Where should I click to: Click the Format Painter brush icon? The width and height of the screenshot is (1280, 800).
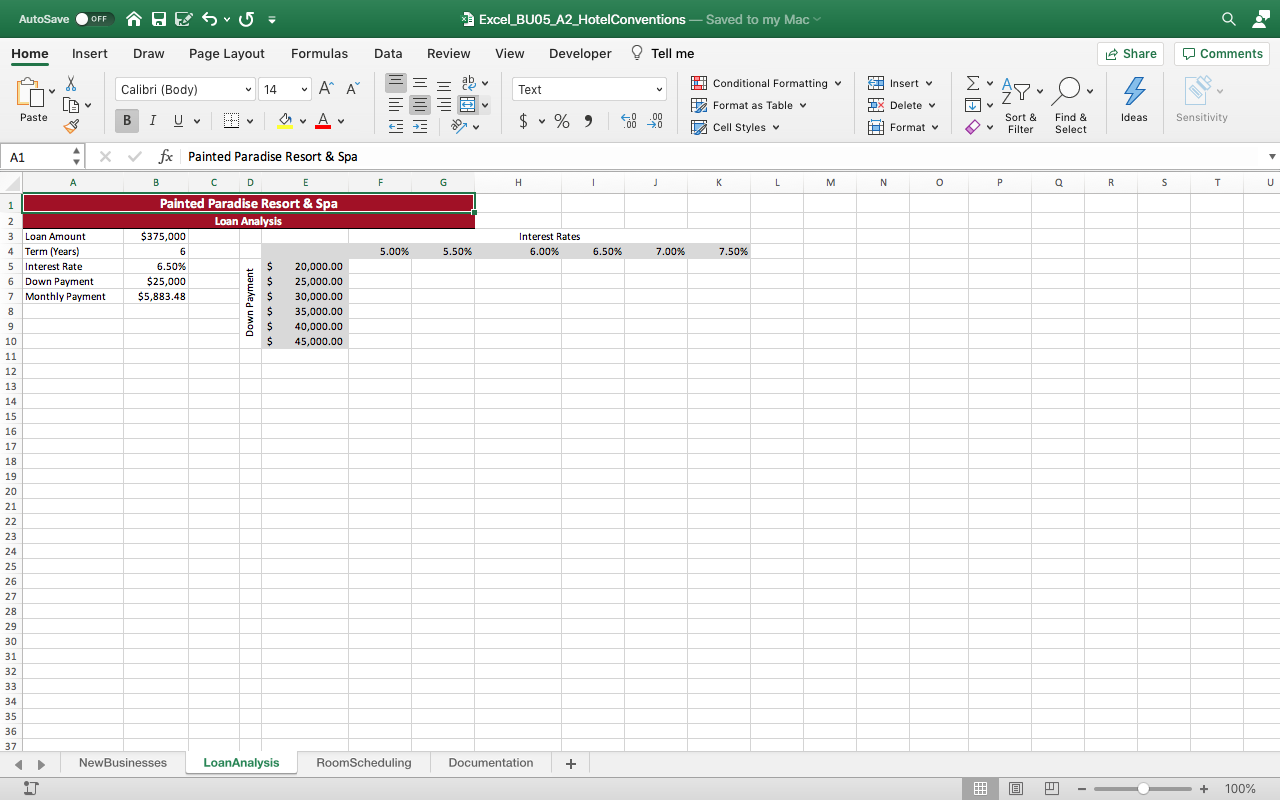(71, 127)
